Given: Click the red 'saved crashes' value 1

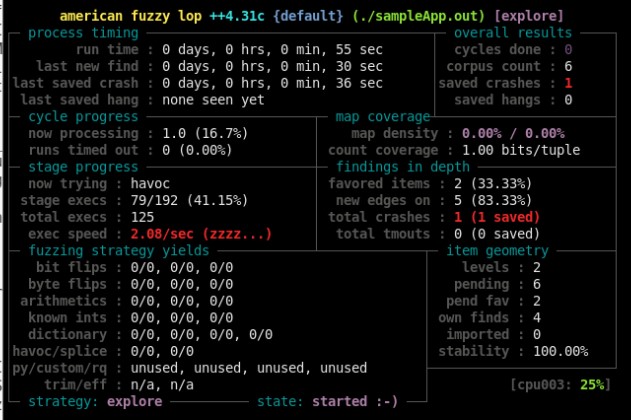Looking at the screenshot, I should 568,83.
